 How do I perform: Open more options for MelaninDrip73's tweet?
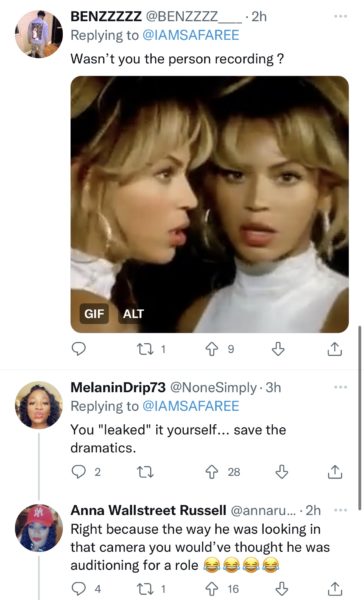coord(340,387)
